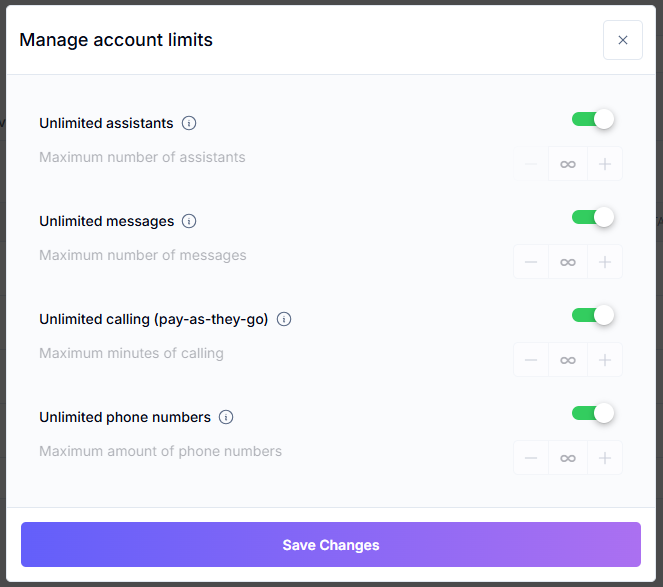
Task: Increment maximum minutes of calling
Action: [x=604, y=360]
